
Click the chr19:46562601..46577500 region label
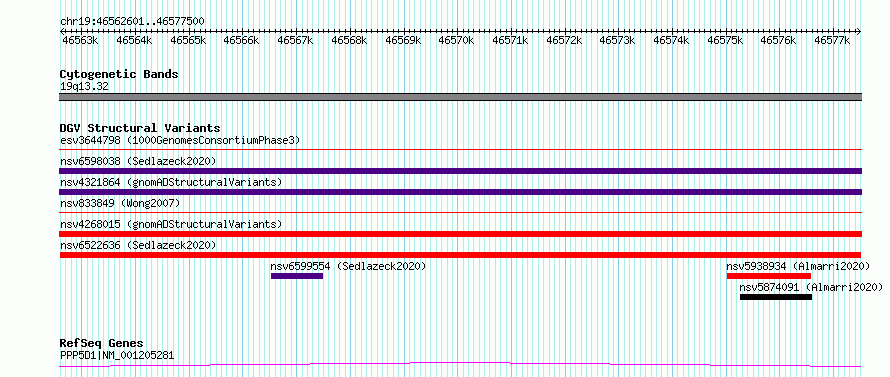click(x=132, y=22)
